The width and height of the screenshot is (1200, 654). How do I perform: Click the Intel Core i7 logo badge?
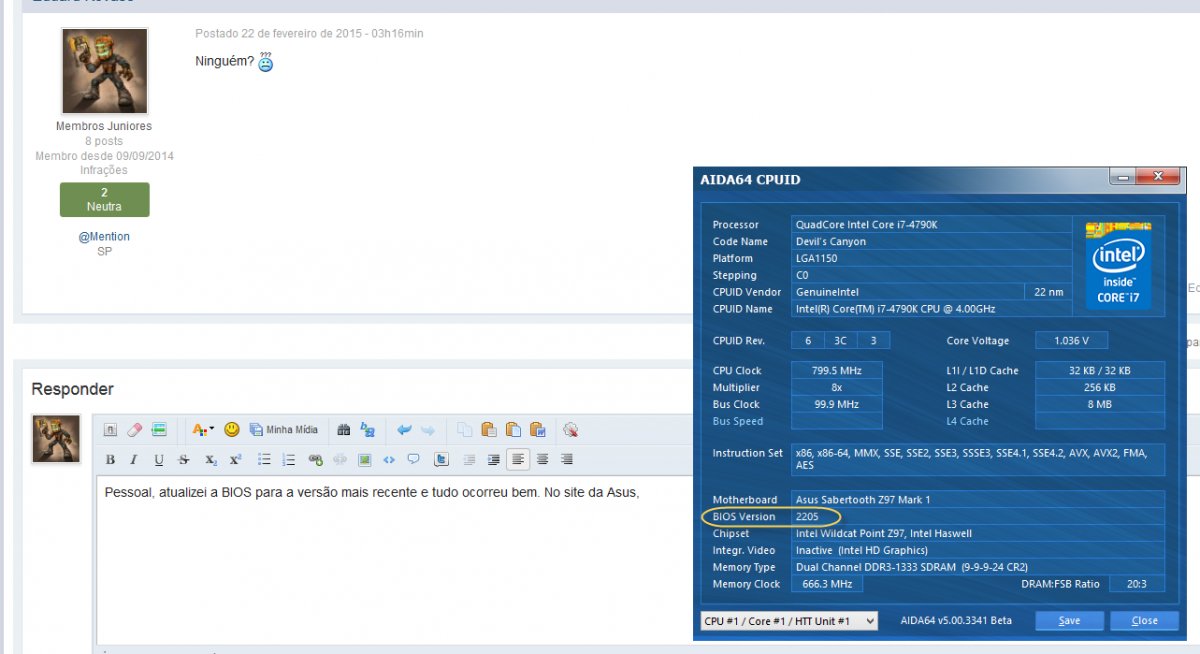point(1118,264)
